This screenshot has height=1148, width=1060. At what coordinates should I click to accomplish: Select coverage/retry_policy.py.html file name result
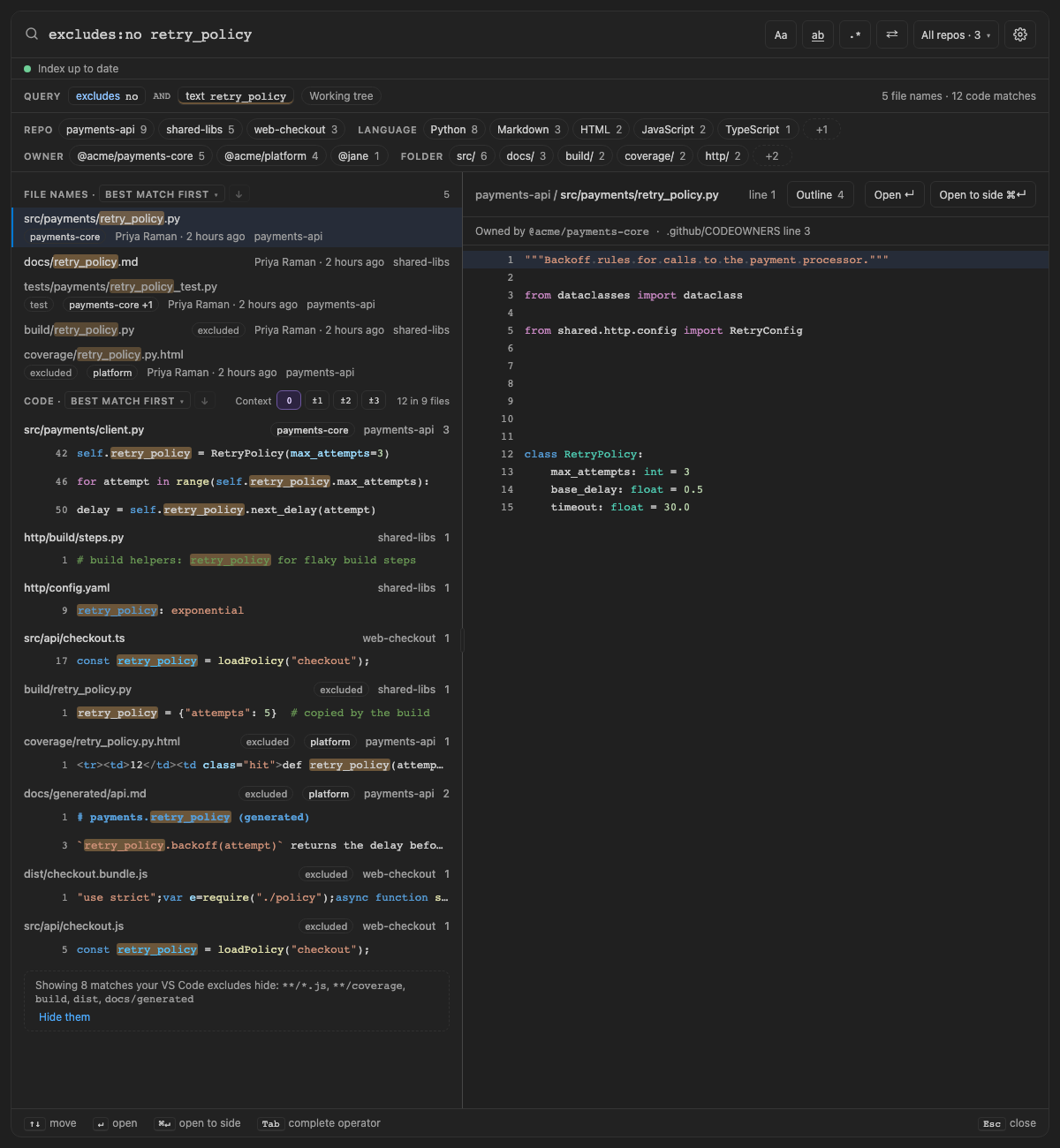(x=237, y=364)
